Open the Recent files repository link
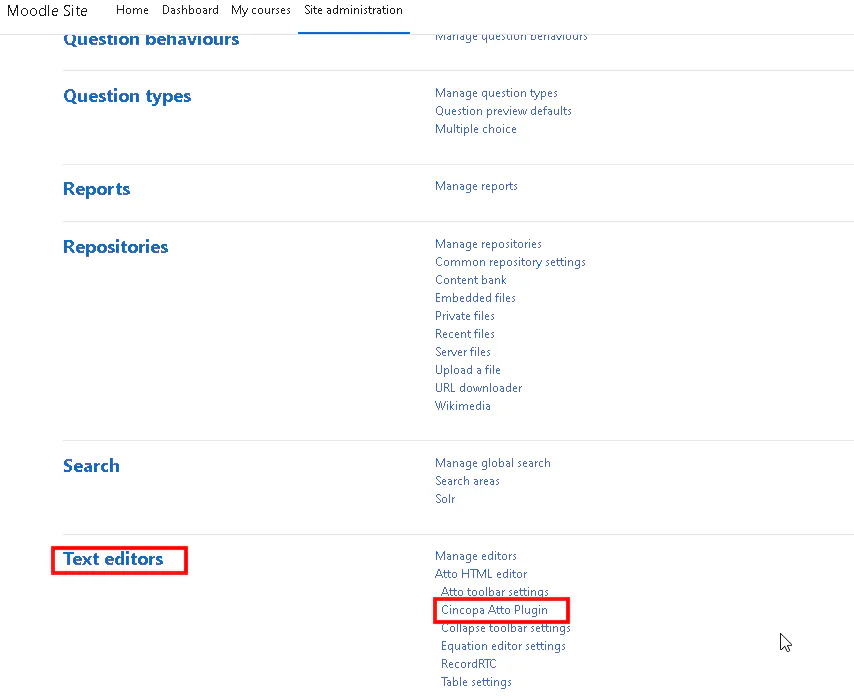 465,334
